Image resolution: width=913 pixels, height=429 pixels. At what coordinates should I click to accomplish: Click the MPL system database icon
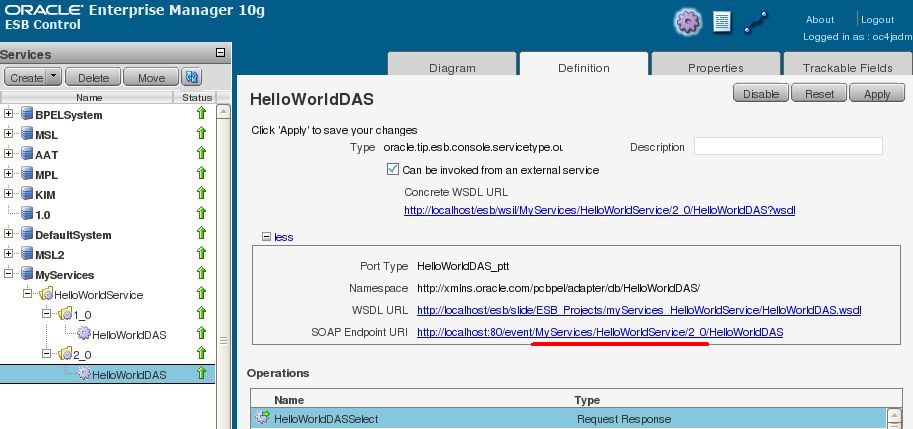[27, 173]
